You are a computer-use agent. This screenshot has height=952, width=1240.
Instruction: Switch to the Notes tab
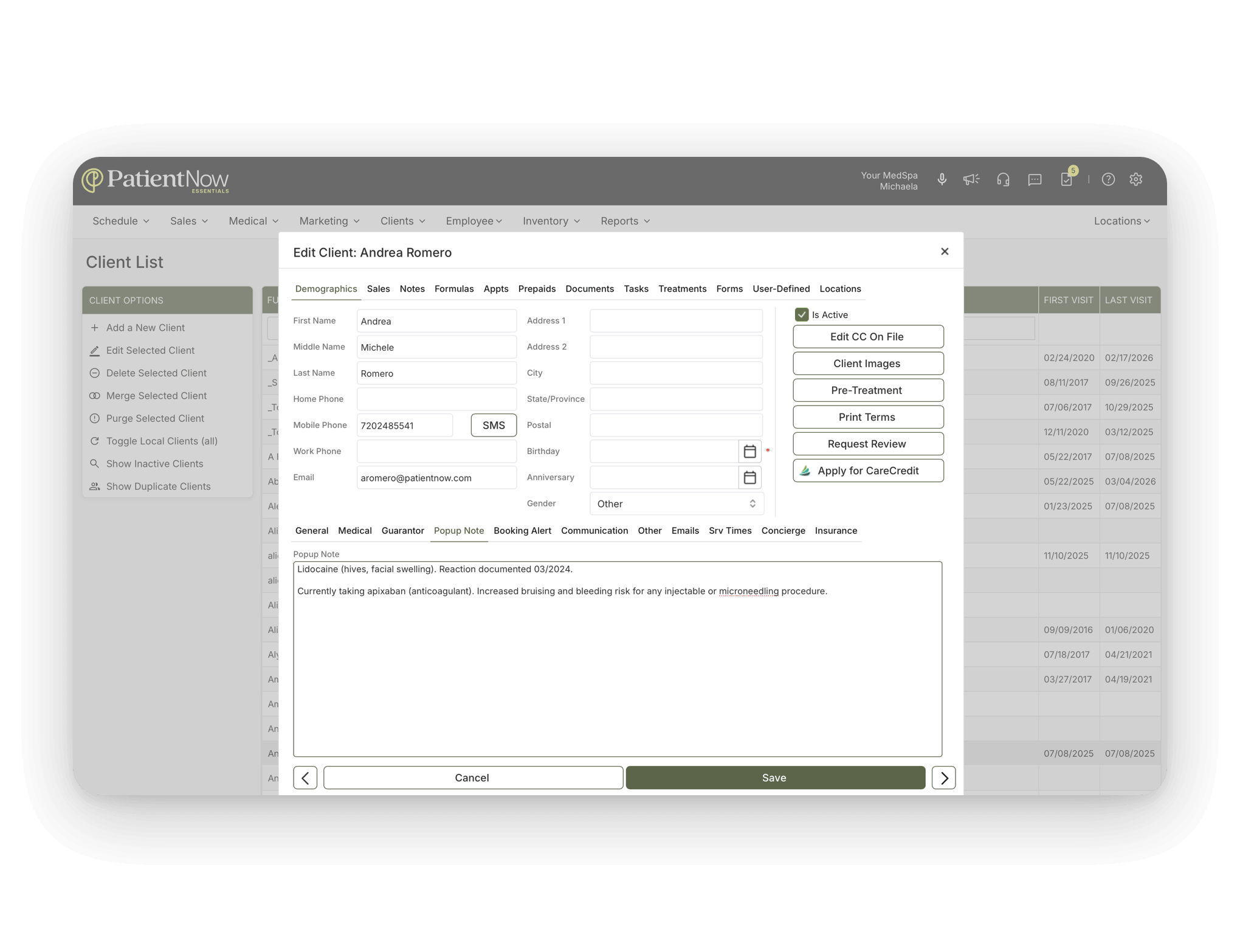coord(412,289)
